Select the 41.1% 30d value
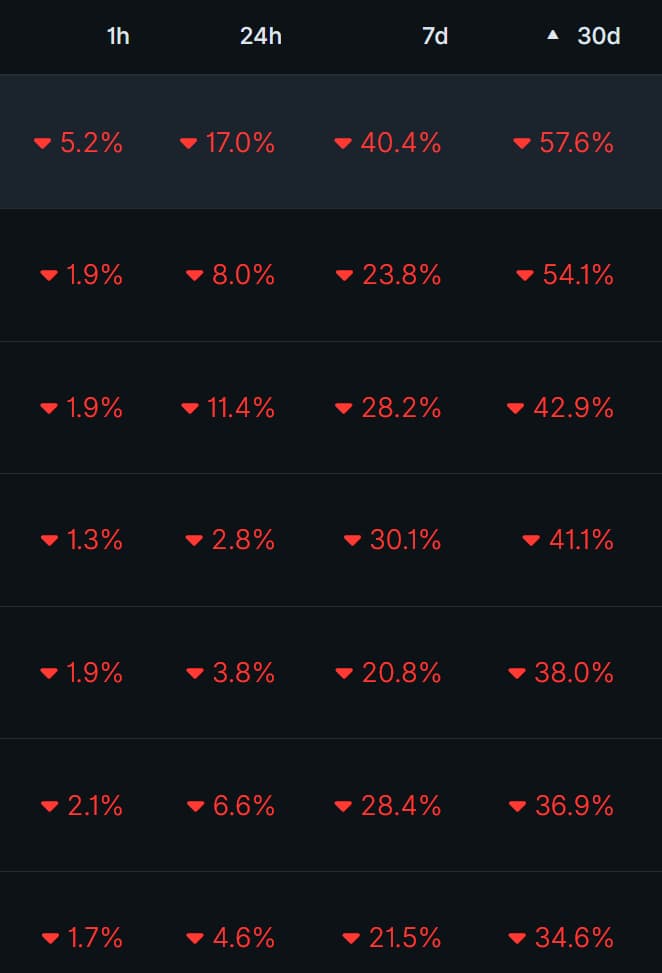The height and width of the screenshot is (973, 662). click(581, 540)
